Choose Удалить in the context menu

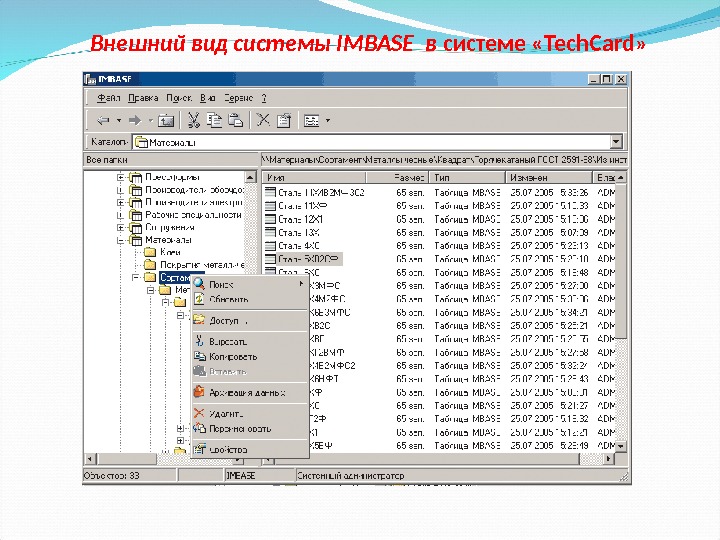pyautogui.click(x=249, y=414)
